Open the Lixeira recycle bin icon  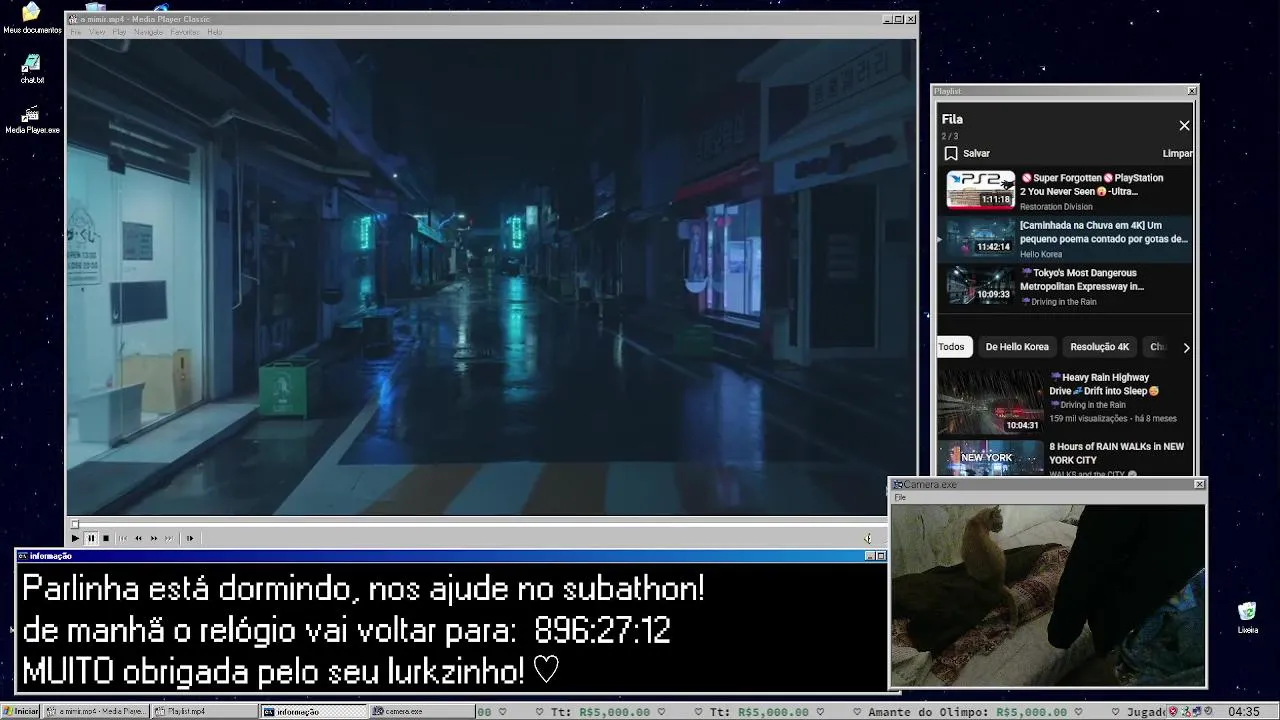(1247, 618)
